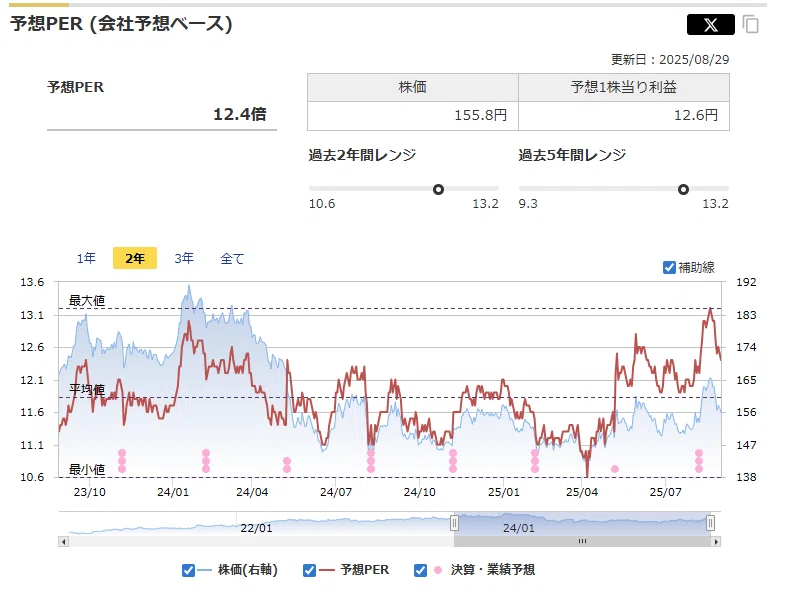
Task: Click the 予想PER legend label
Action: (x=365, y=570)
